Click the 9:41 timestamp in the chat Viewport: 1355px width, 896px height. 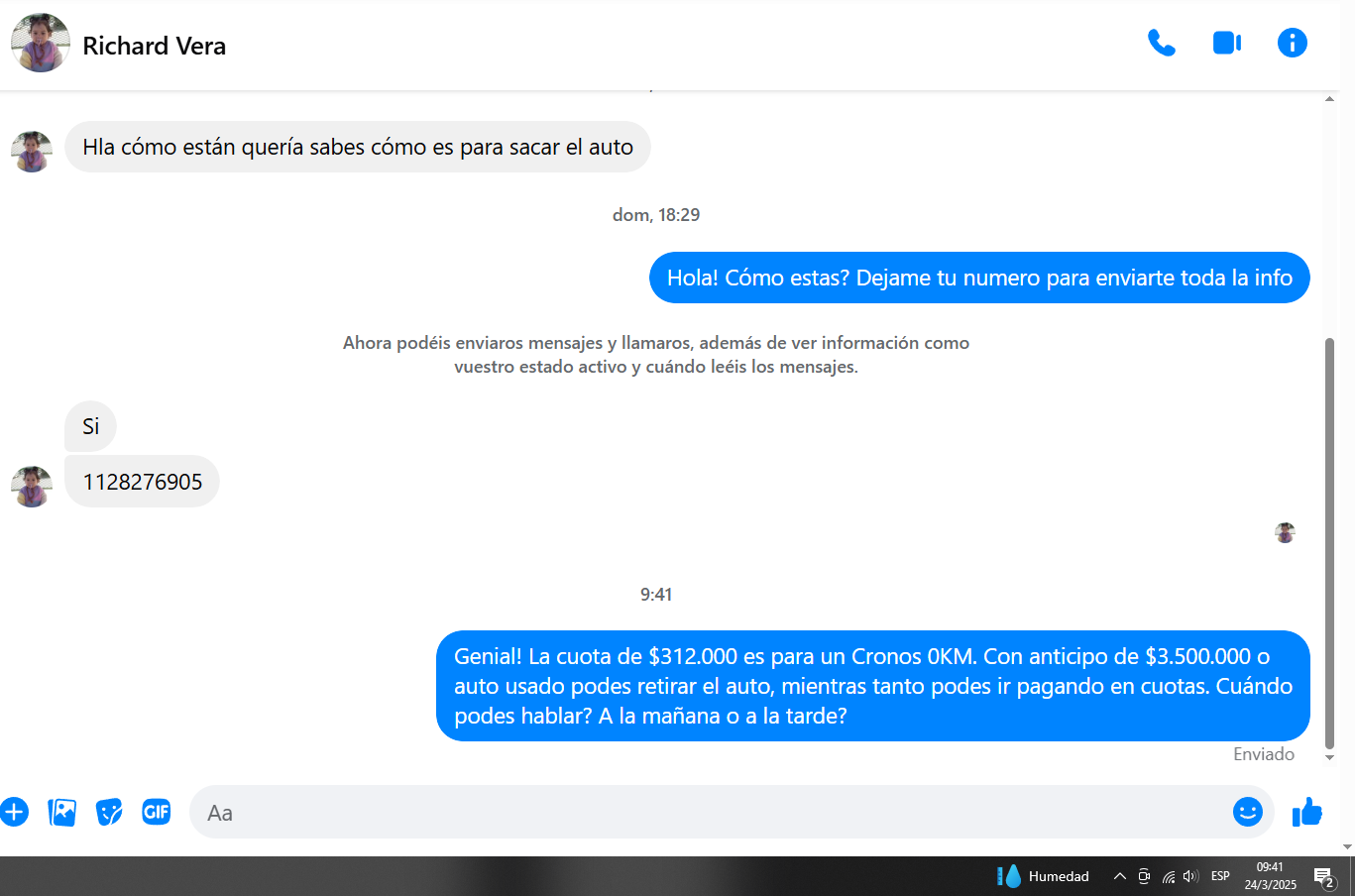656,595
